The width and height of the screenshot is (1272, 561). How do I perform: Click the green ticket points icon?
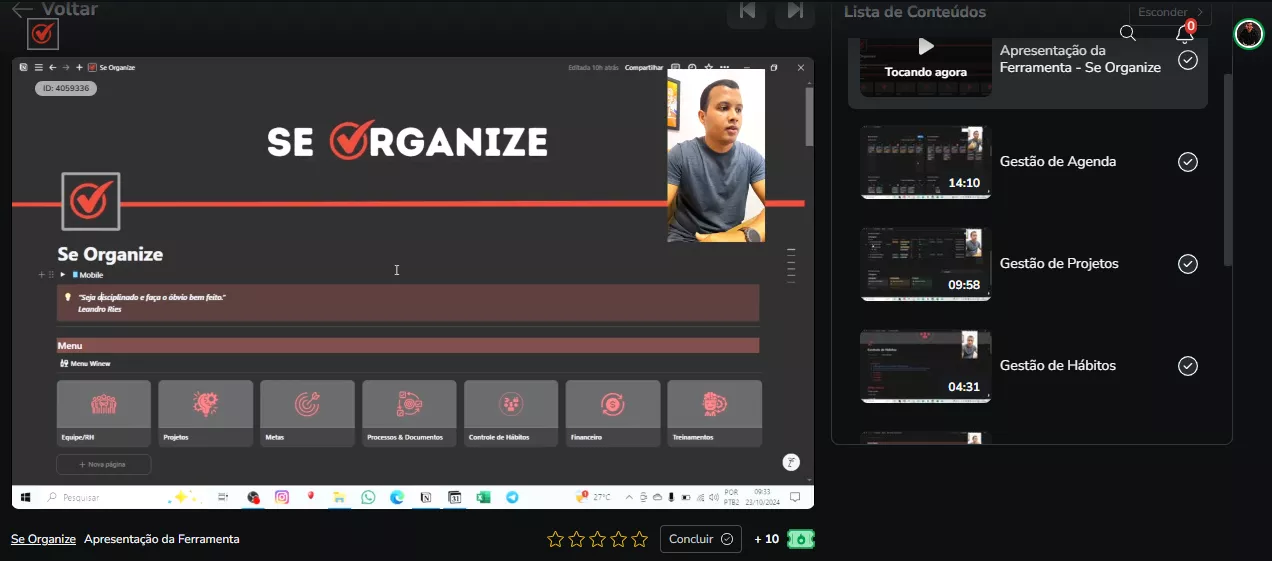click(x=801, y=539)
